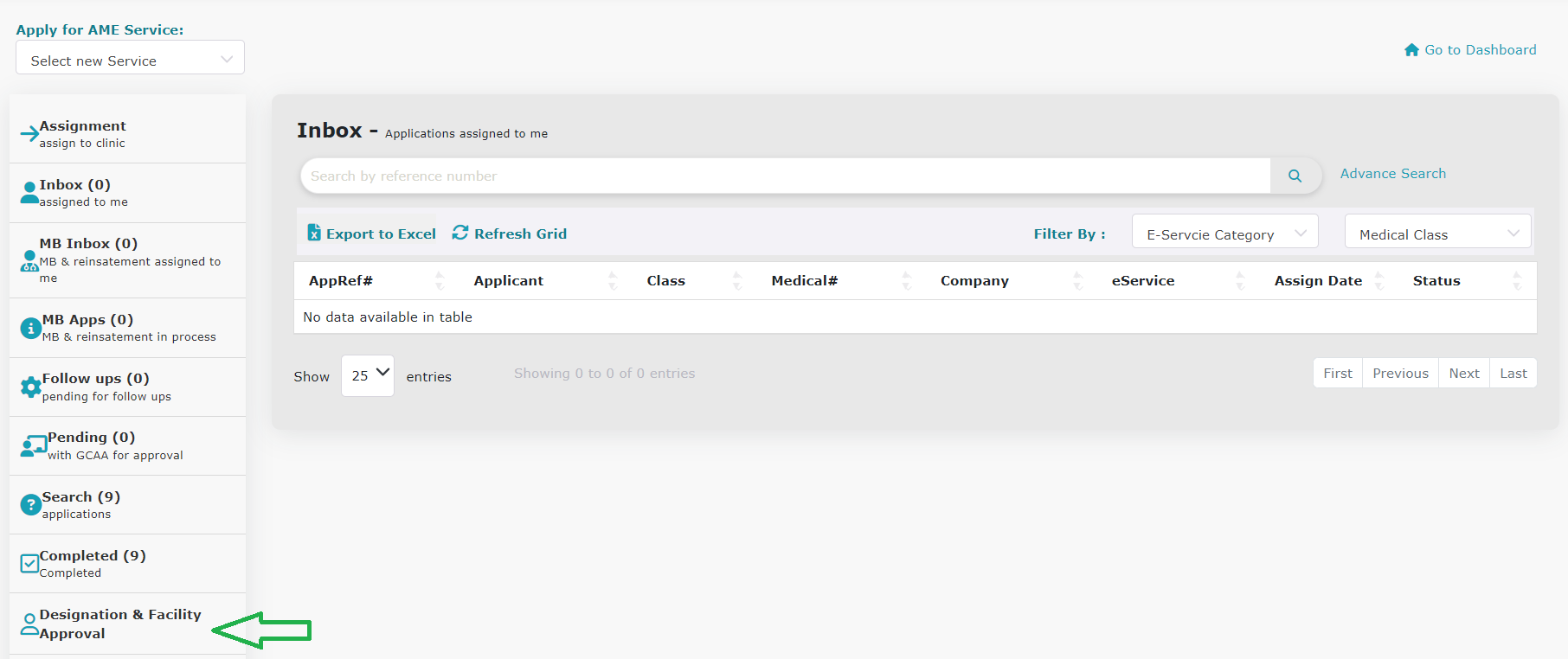
Task: Open the Select new Service dropdown
Action: click(130, 61)
